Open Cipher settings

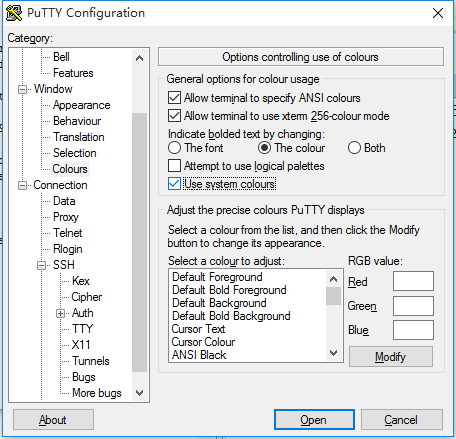pos(87,297)
